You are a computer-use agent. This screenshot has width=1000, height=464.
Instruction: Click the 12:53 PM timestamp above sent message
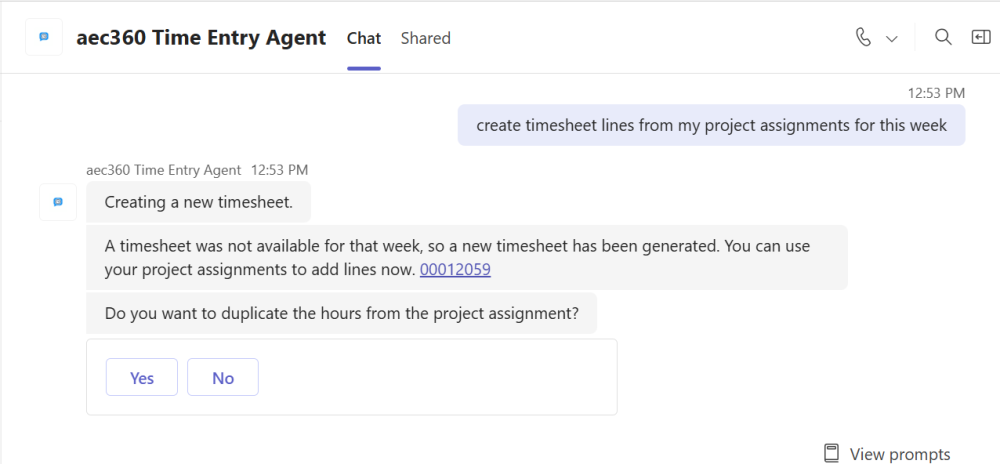pyautogui.click(x=936, y=93)
